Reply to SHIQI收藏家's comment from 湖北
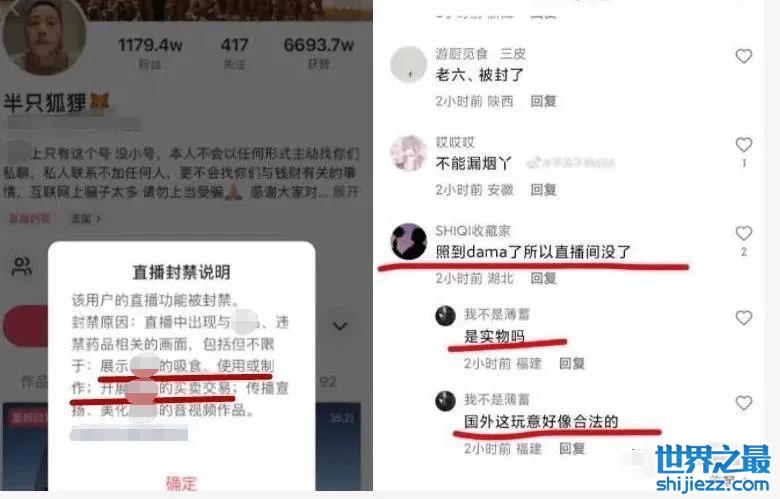The height and width of the screenshot is (499, 780). (543, 279)
